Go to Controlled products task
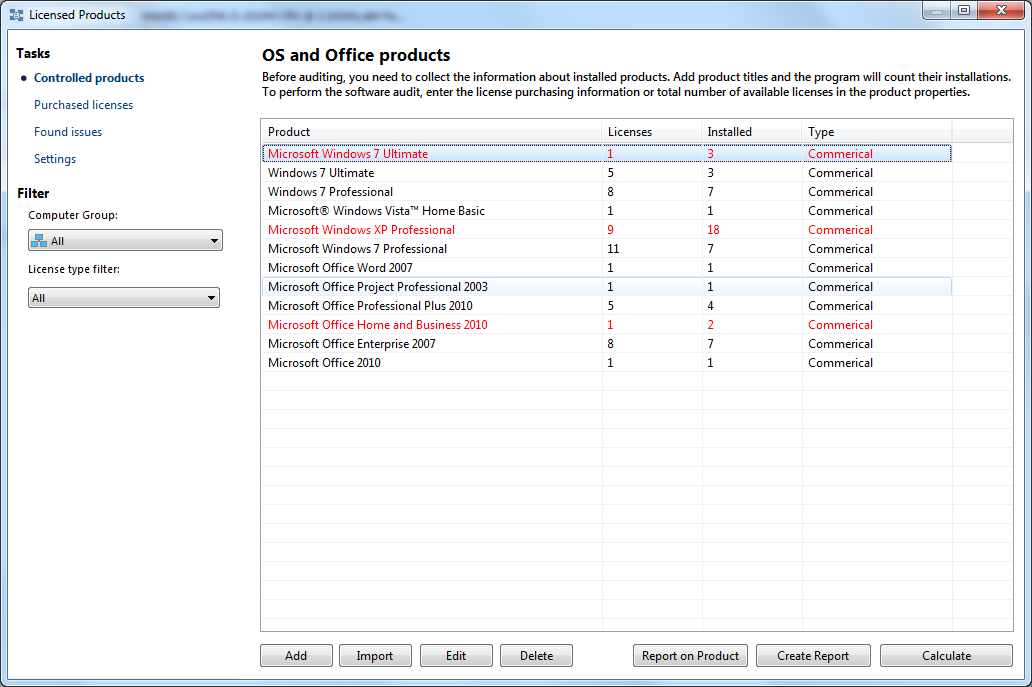Screen dimensions: 1032x687 tap(89, 78)
